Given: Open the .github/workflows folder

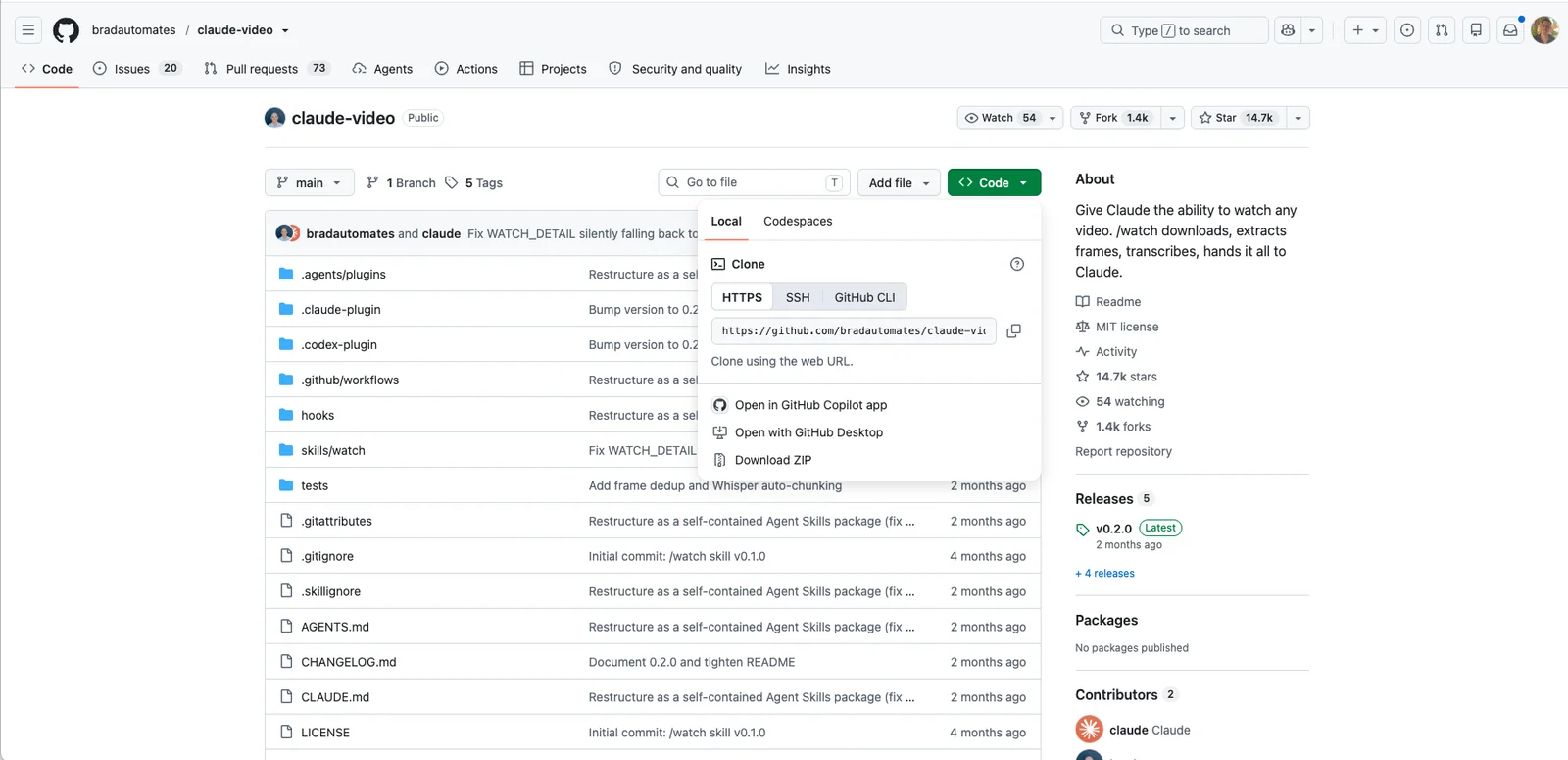Looking at the screenshot, I should click(350, 380).
